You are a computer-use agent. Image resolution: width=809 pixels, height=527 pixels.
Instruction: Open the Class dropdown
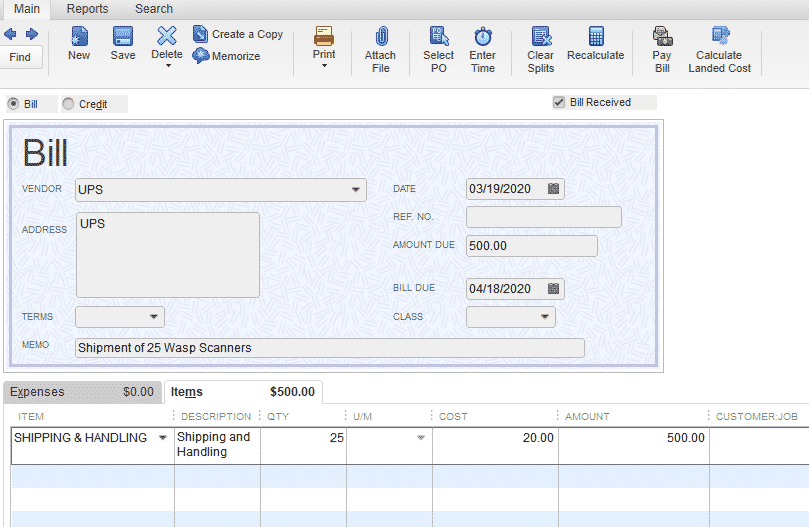pyautogui.click(x=545, y=316)
